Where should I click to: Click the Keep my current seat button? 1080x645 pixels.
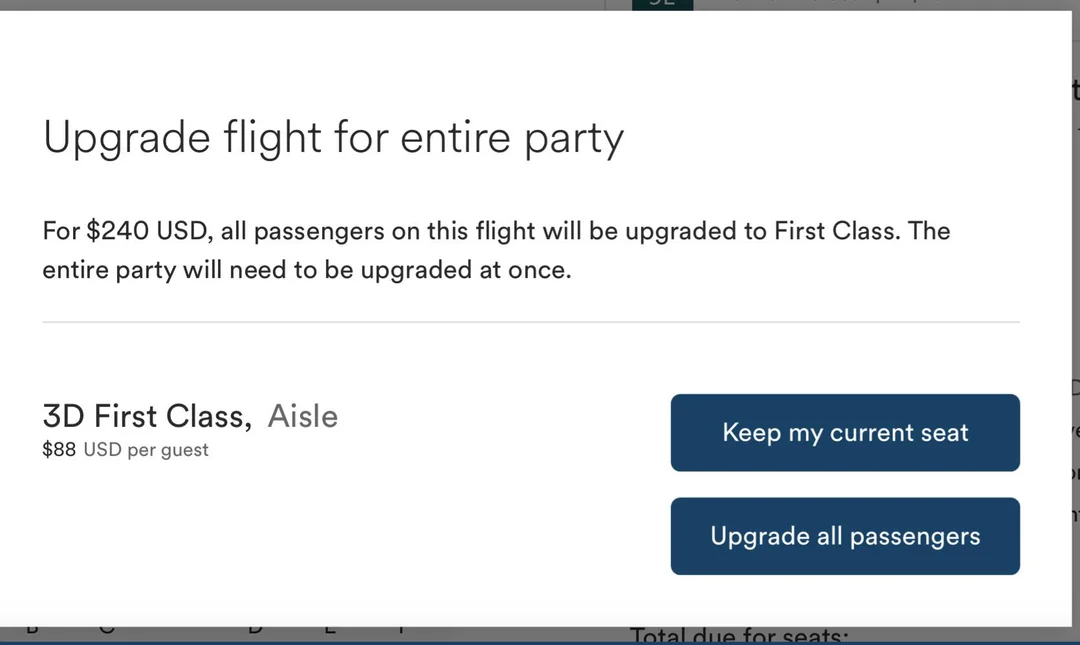pyautogui.click(x=845, y=433)
